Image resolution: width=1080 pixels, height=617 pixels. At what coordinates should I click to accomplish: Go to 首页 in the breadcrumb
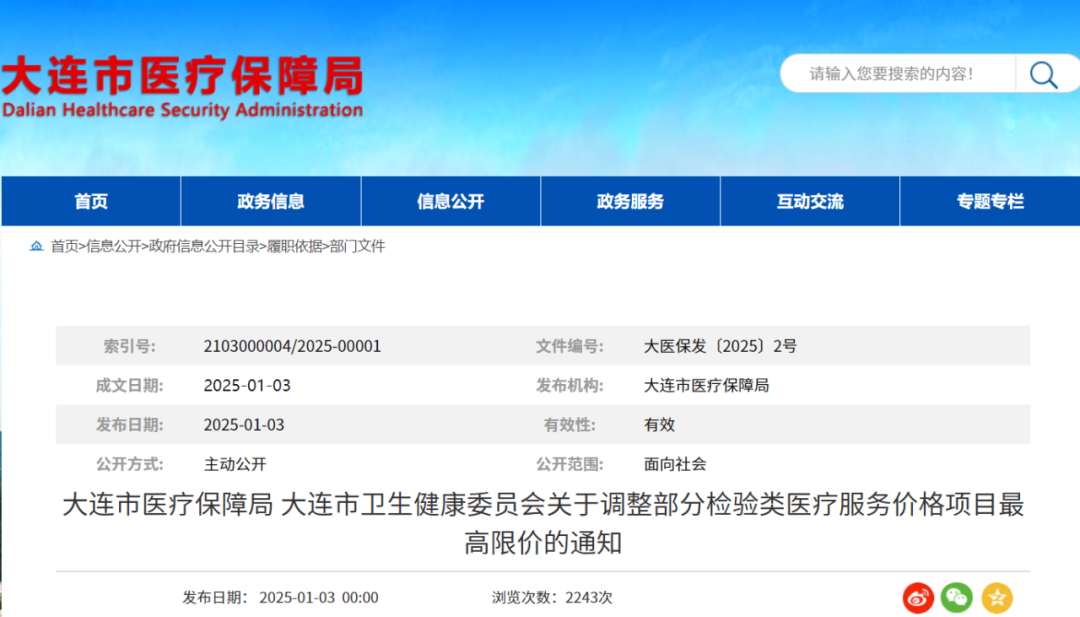click(65, 246)
